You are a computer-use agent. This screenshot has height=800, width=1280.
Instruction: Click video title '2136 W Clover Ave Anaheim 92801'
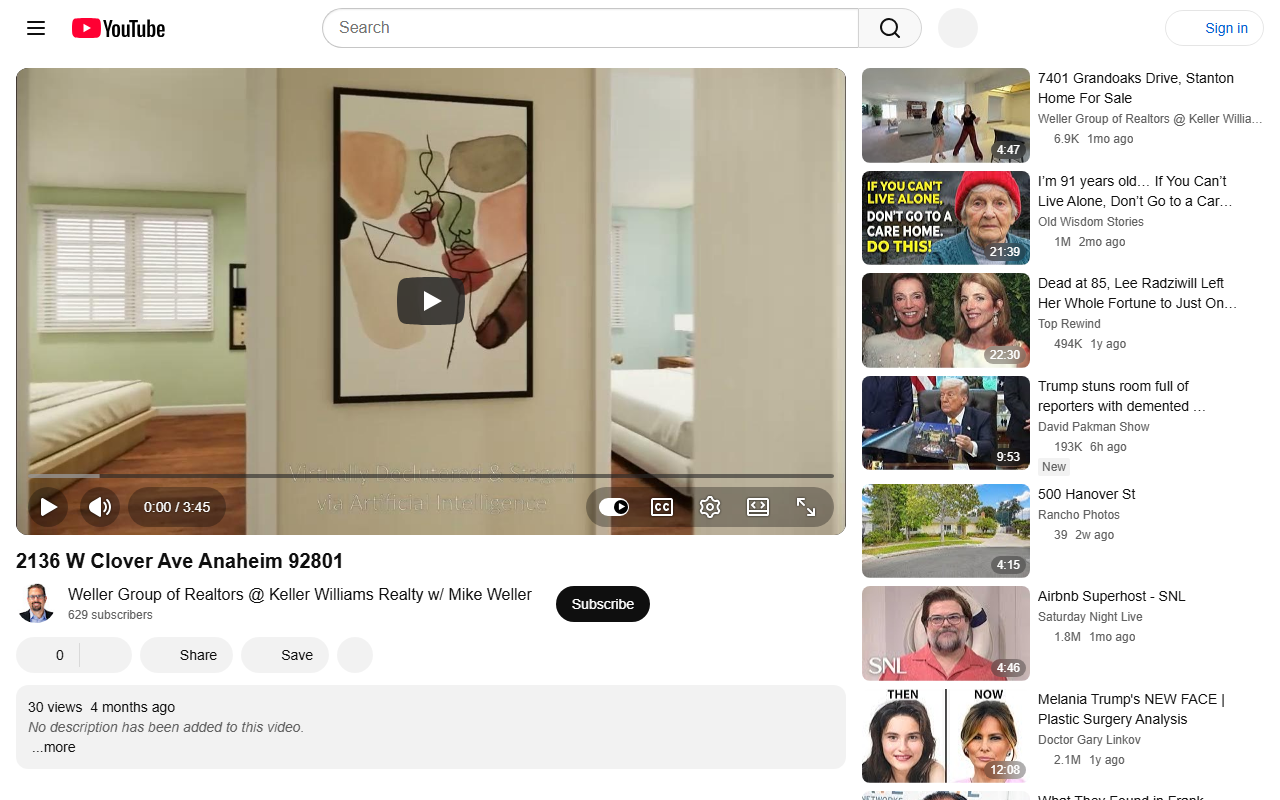click(179, 561)
